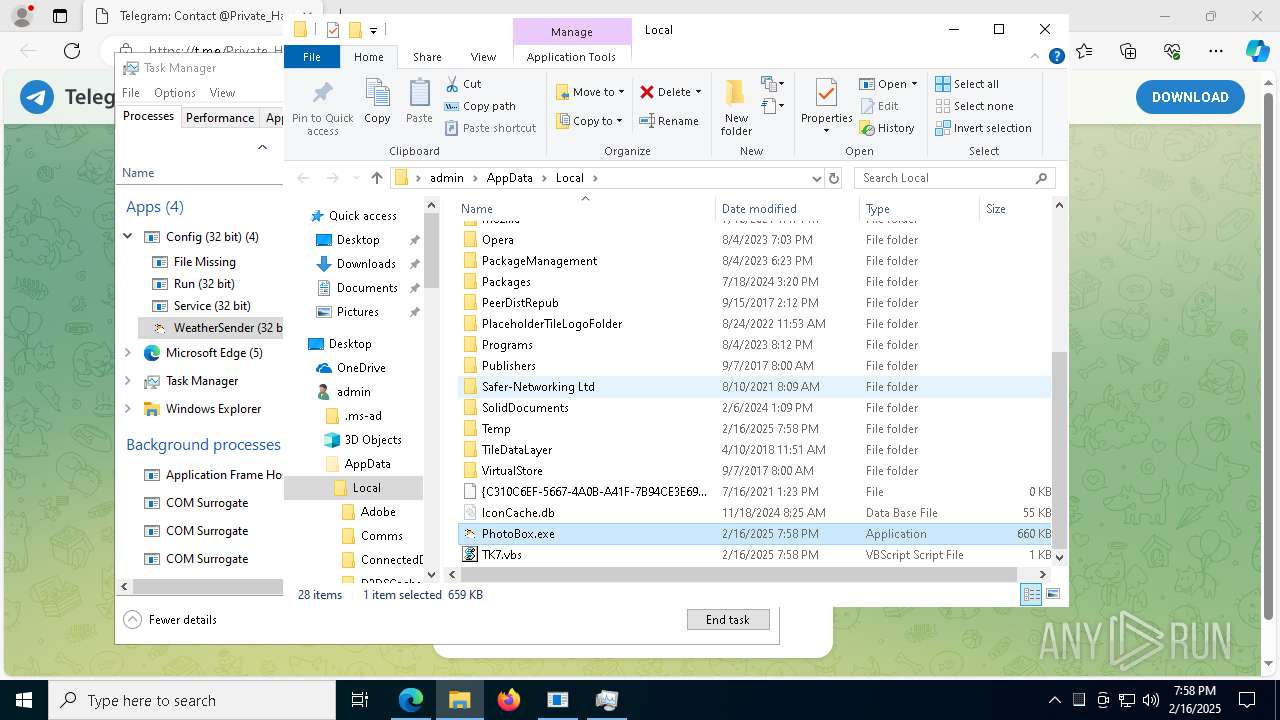This screenshot has height=720, width=1280.
Task: Select Downloads in Quick access
Action: tap(366, 264)
